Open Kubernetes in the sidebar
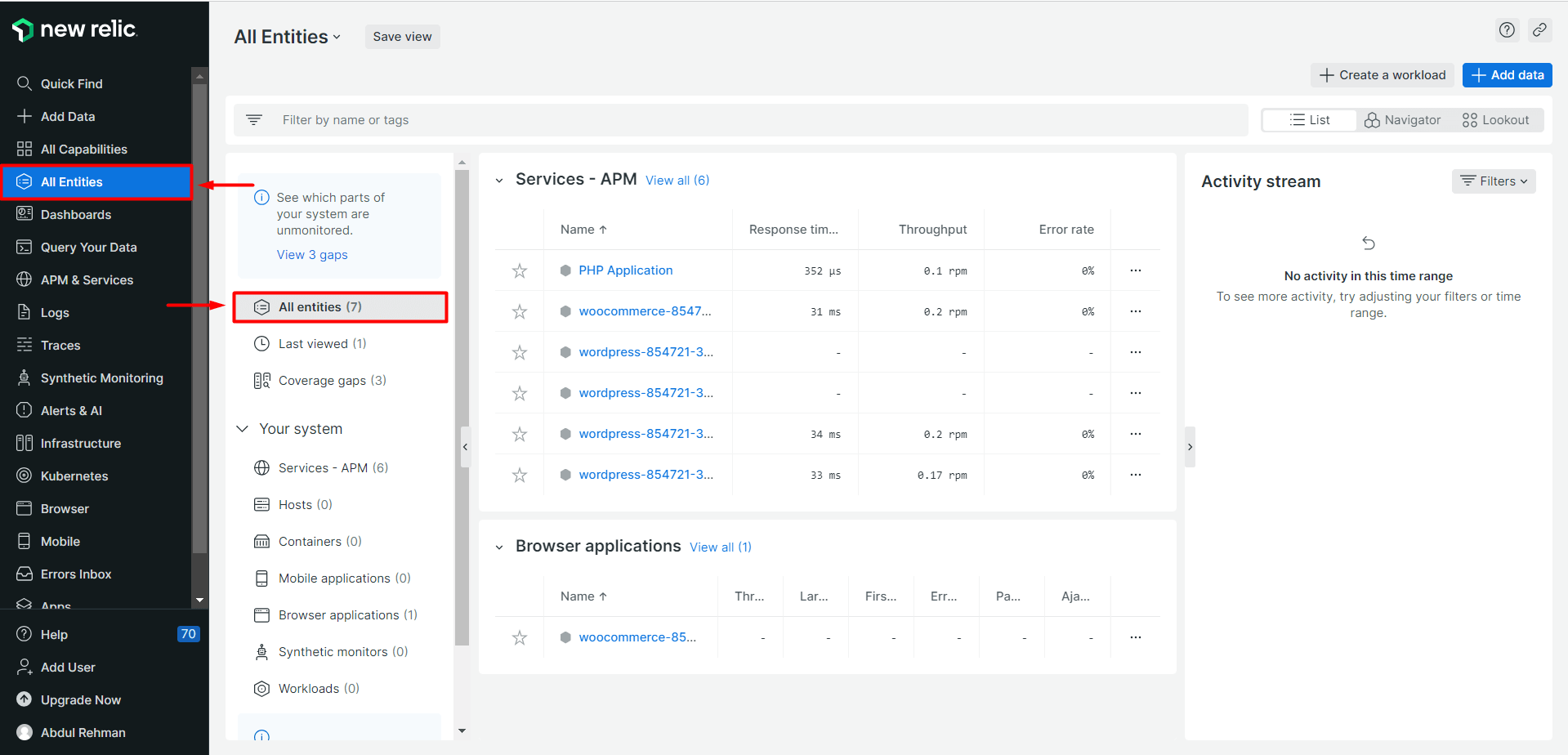The height and width of the screenshot is (755, 1568). point(96,476)
